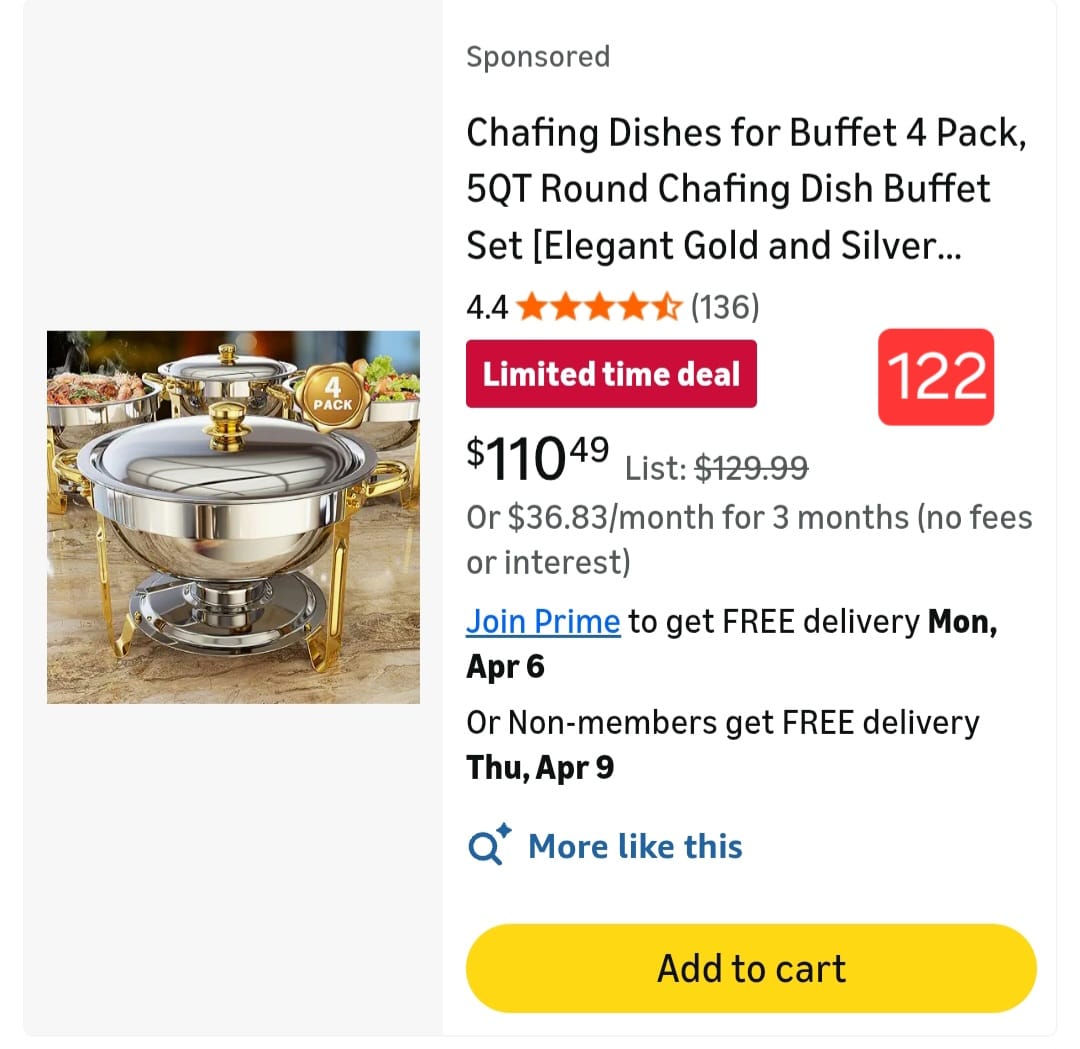Click the magnifier sparkle icon beside More like this
1080x1049 pixels.
click(x=489, y=846)
